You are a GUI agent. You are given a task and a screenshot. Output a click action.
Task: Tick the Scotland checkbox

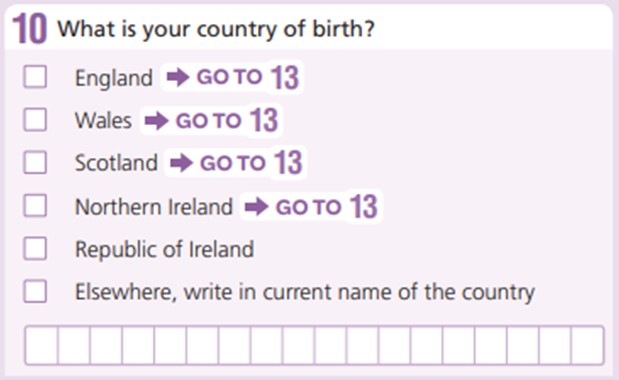click(x=35, y=162)
